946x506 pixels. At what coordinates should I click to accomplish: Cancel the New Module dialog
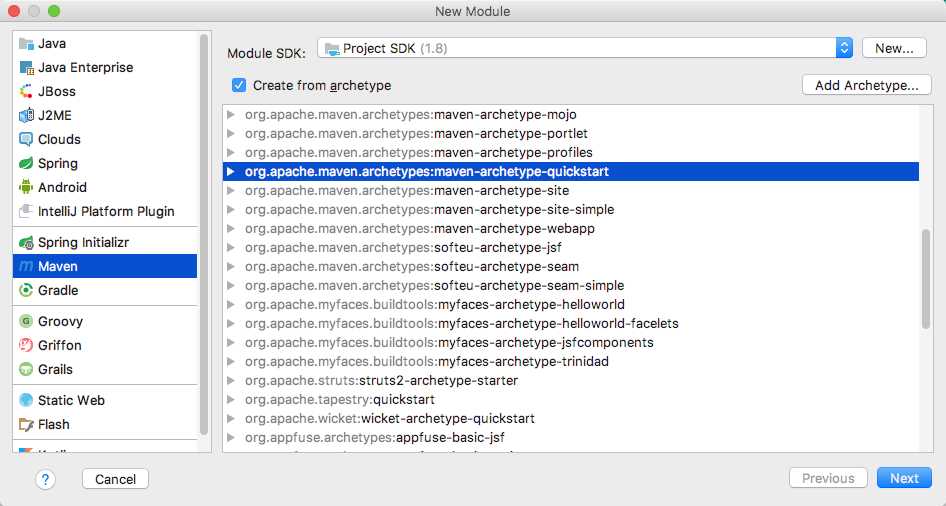(x=115, y=479)
